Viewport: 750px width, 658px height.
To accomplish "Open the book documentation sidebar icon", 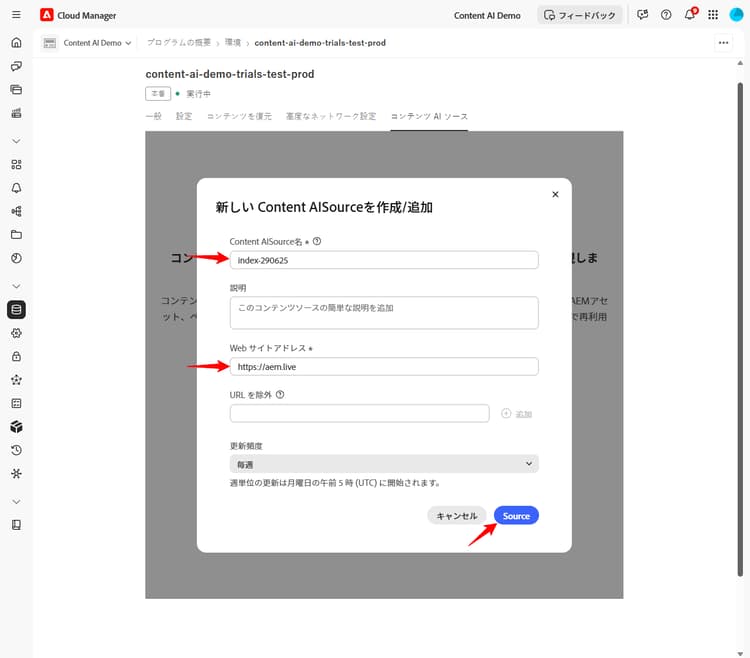I will tap(16, 525).
